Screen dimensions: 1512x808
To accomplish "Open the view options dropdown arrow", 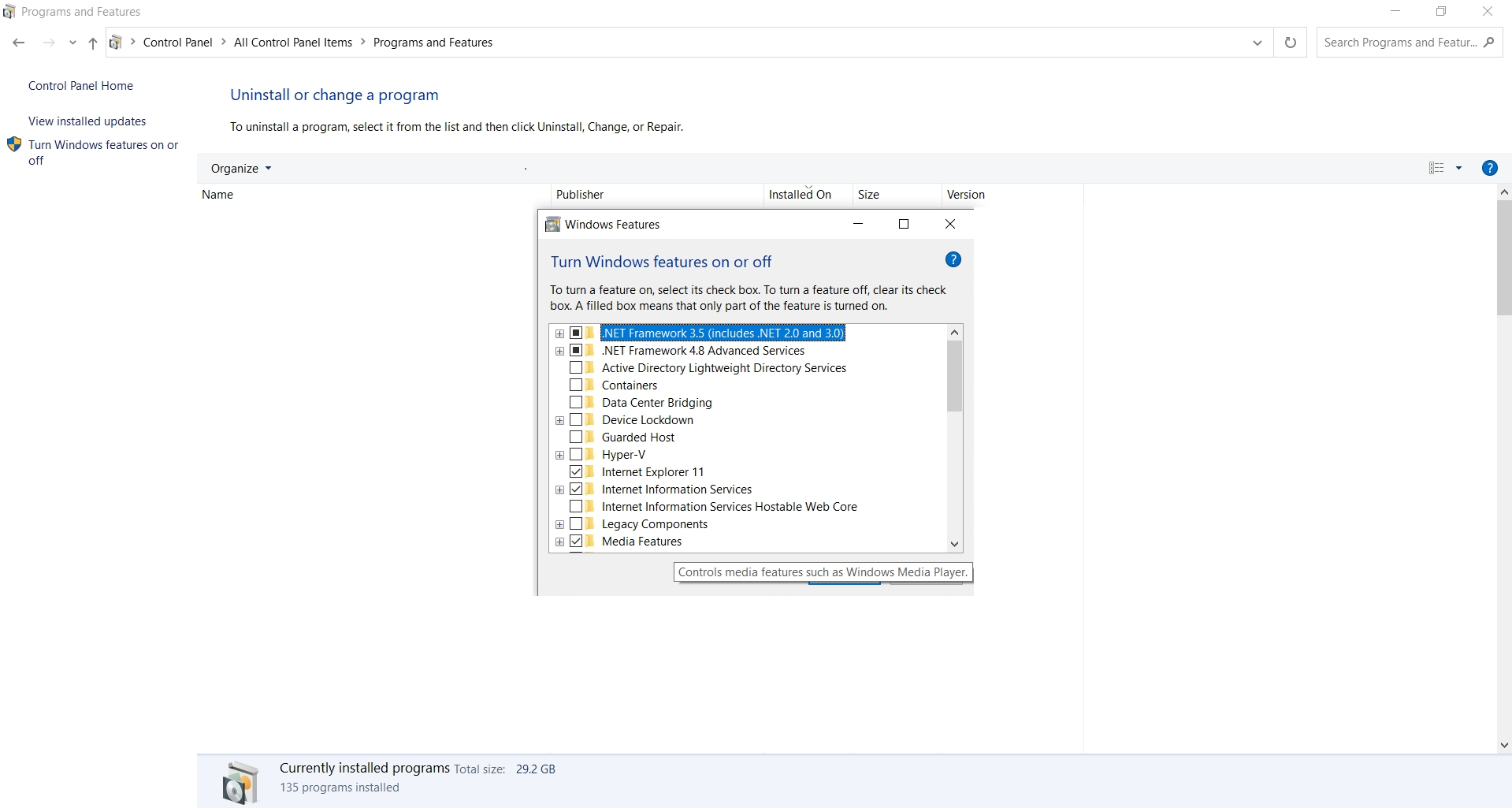I will [1458, 168].
